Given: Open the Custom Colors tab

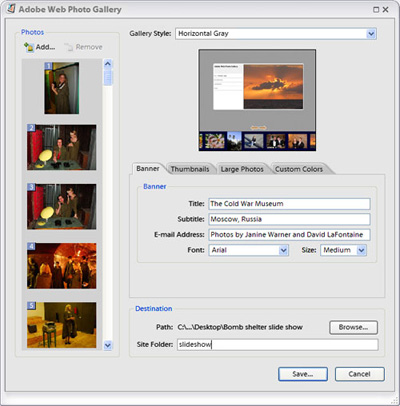Looking at the screenshot, I should 299,169.
